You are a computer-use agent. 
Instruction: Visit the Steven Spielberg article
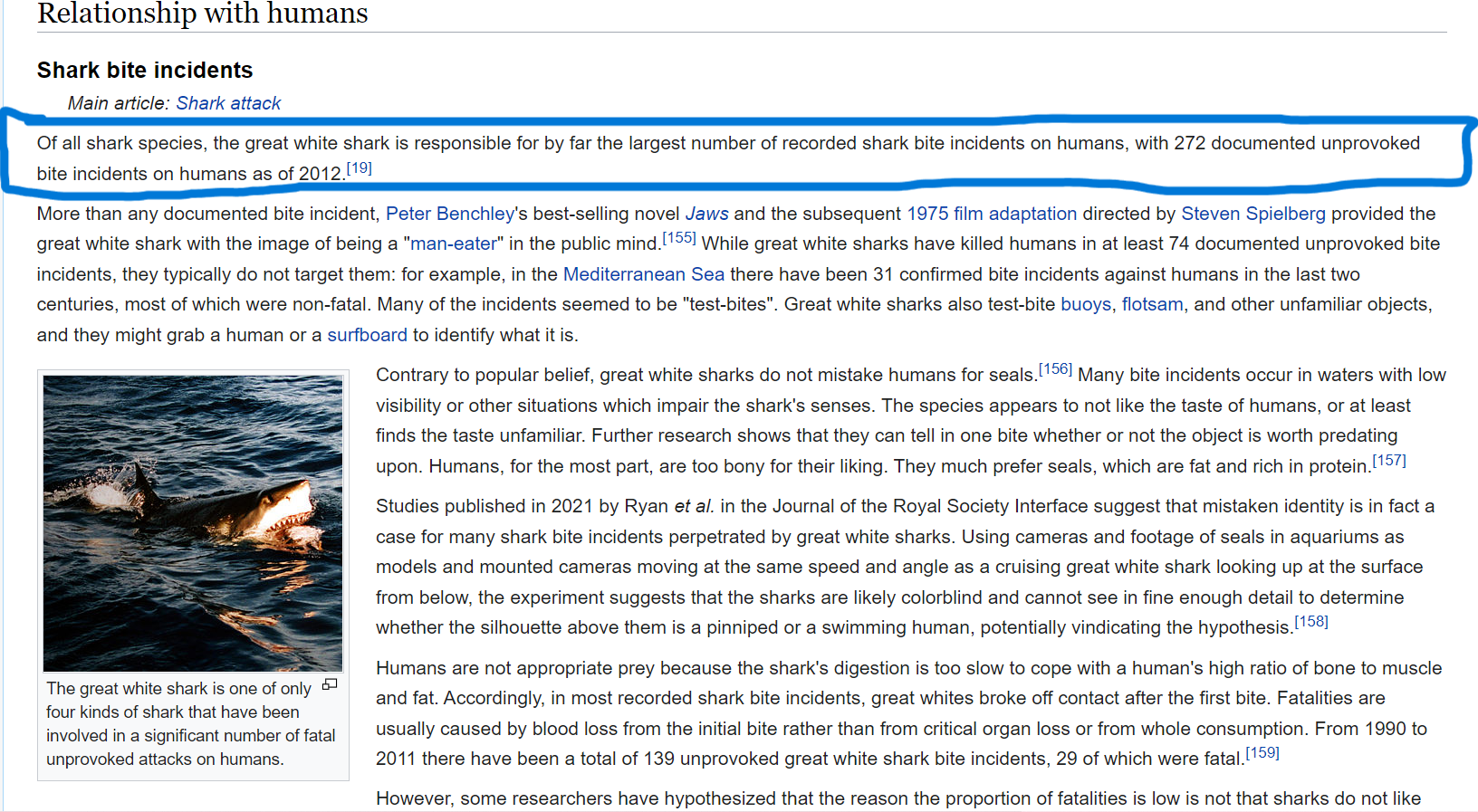pyautogui.click(x=1253, y=214)
